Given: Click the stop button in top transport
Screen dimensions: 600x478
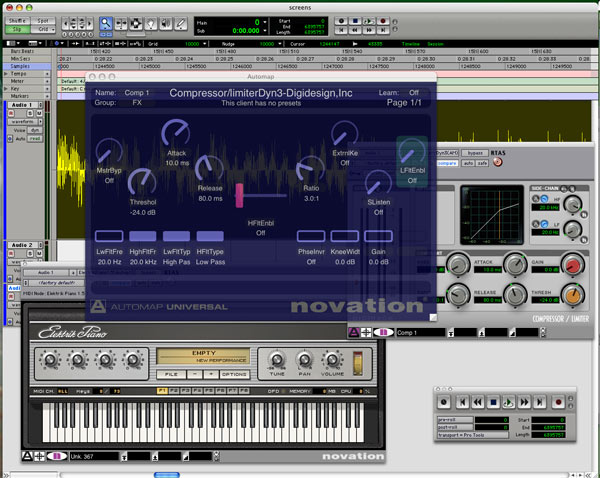Looking at the screenshot, I should (x=355, y=21).
